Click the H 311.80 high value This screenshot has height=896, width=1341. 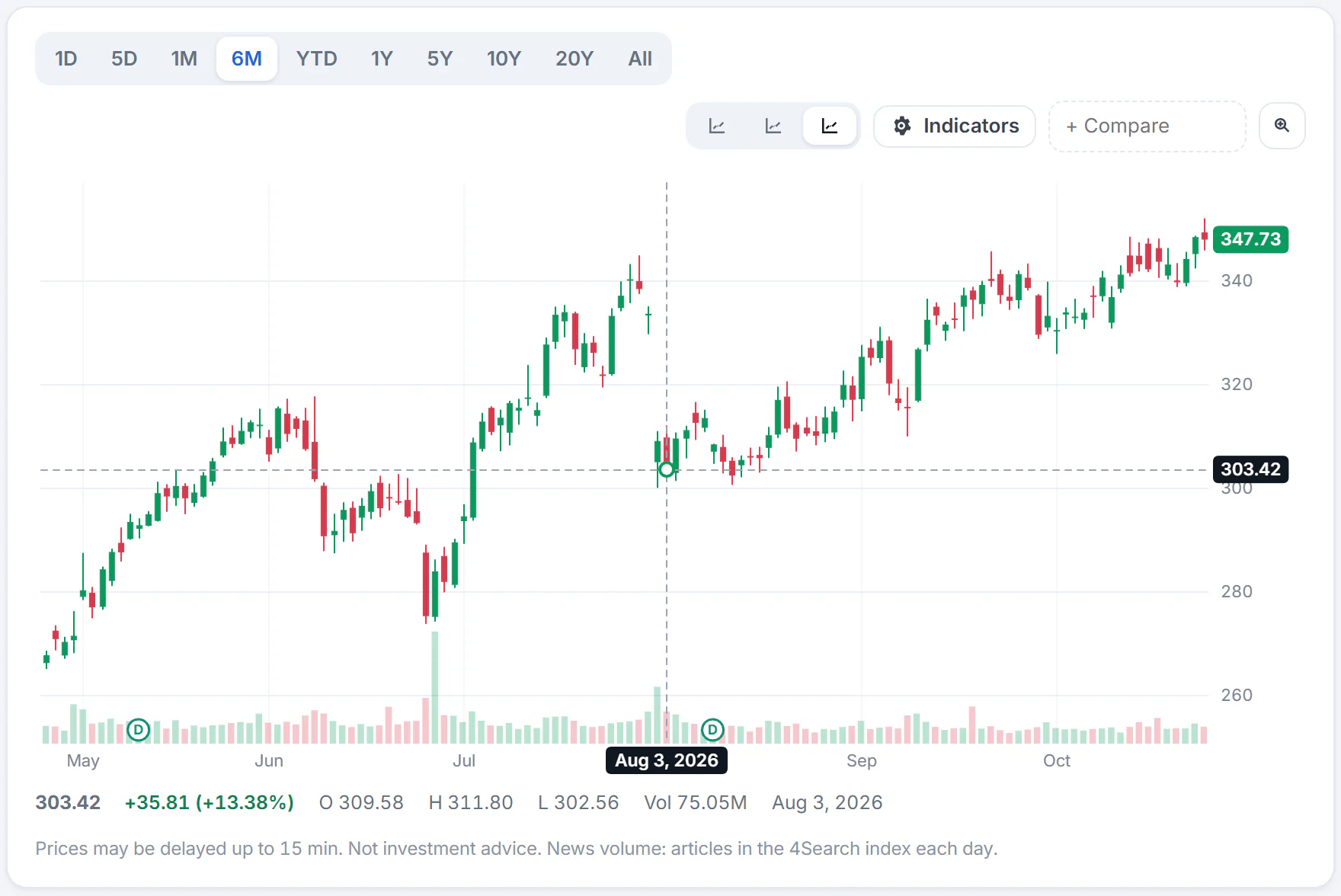click(x=471, y=802)
